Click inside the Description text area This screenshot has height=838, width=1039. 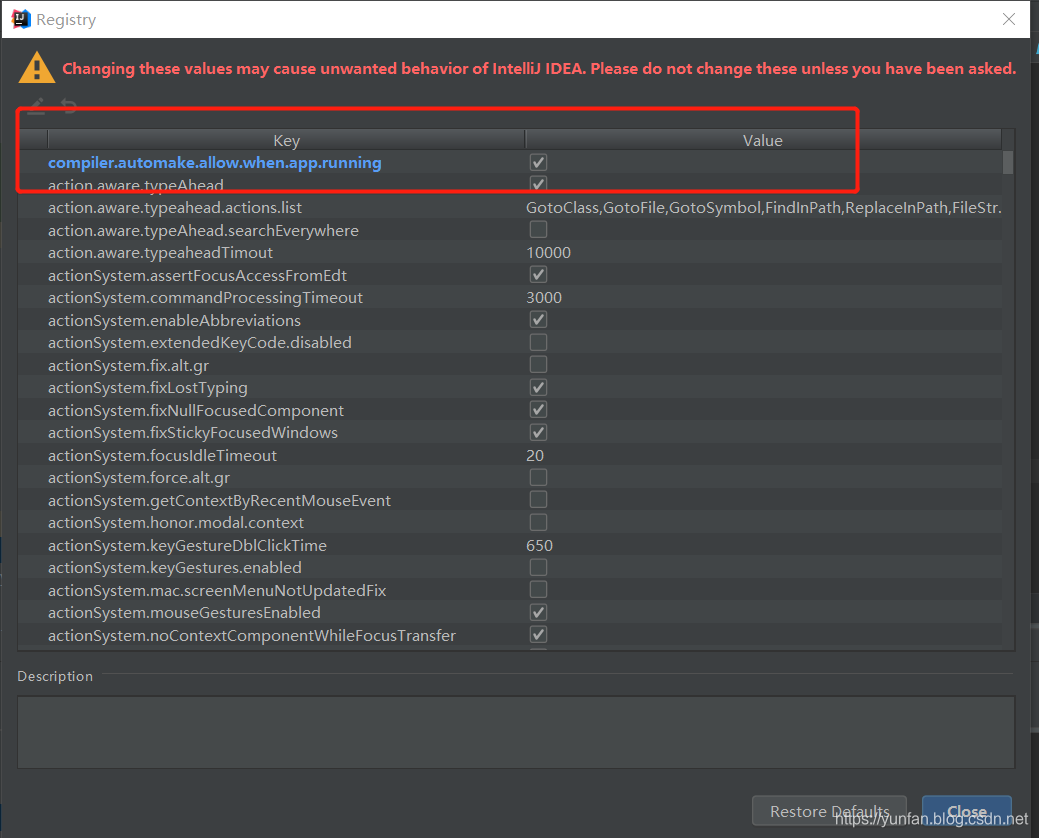click(516, 732)
